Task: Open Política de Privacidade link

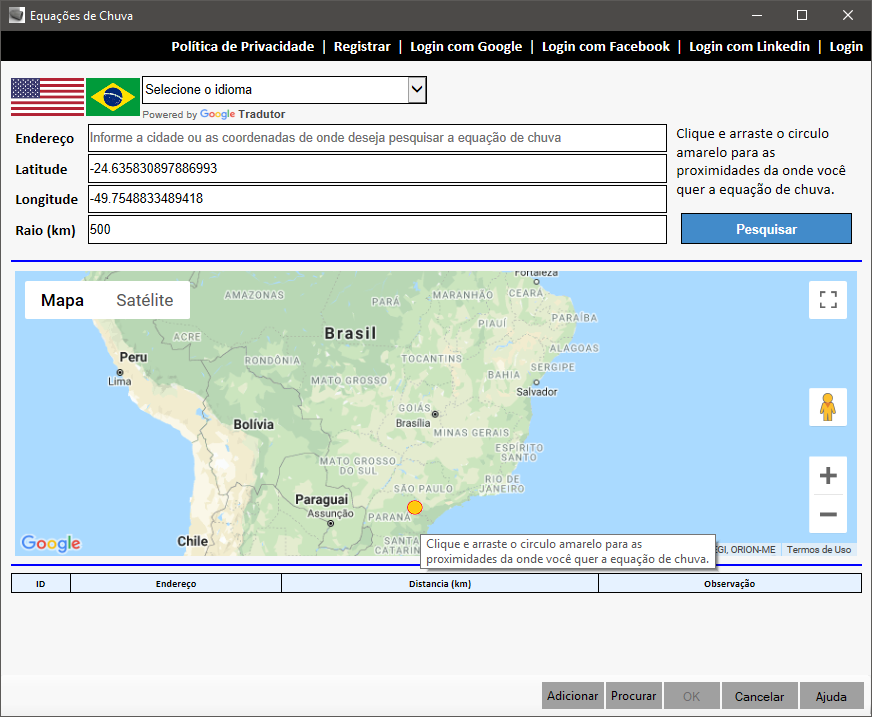Action: coord(242,46)
